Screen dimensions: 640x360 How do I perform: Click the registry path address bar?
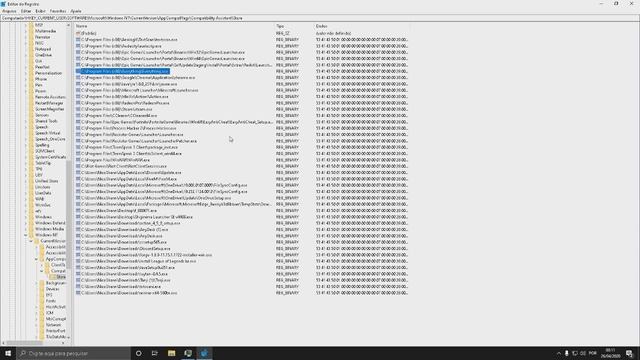pyautogui.click(x=320, y=18)
